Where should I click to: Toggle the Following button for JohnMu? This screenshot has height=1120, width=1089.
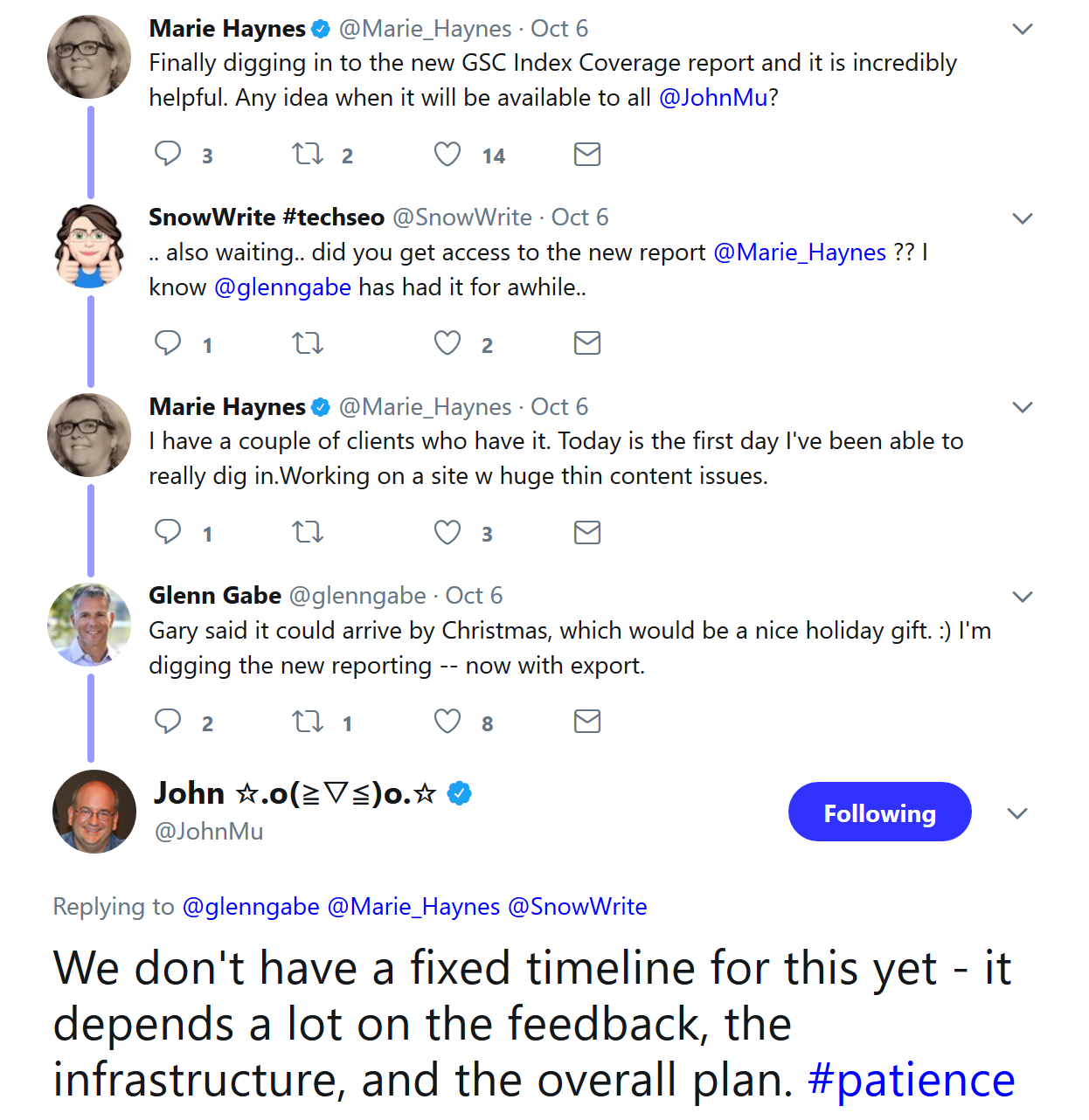tap(879, 812)
